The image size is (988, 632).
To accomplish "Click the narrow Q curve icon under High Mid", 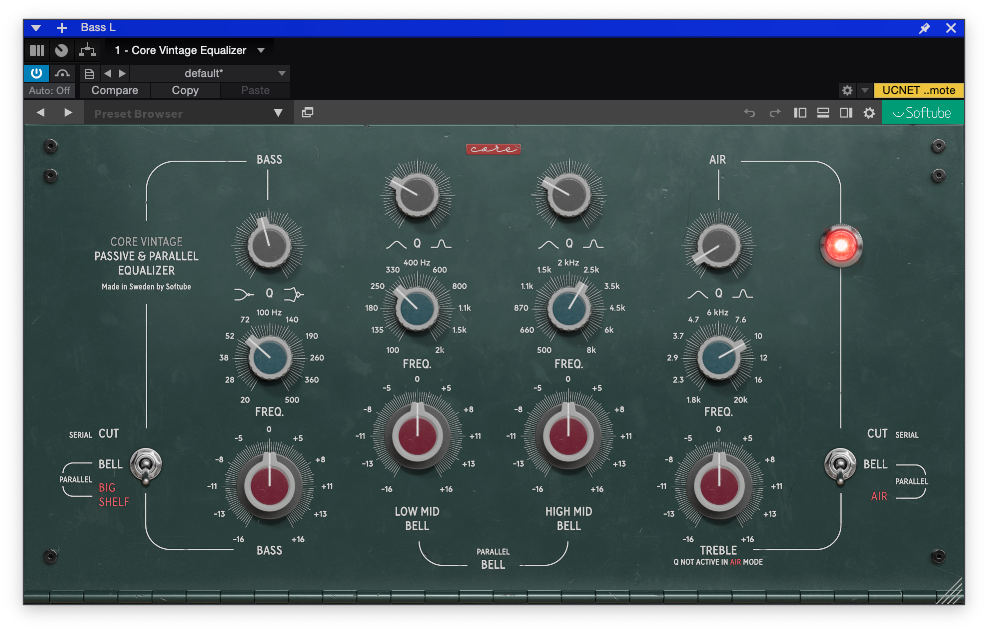I will [x=593, y=244].
